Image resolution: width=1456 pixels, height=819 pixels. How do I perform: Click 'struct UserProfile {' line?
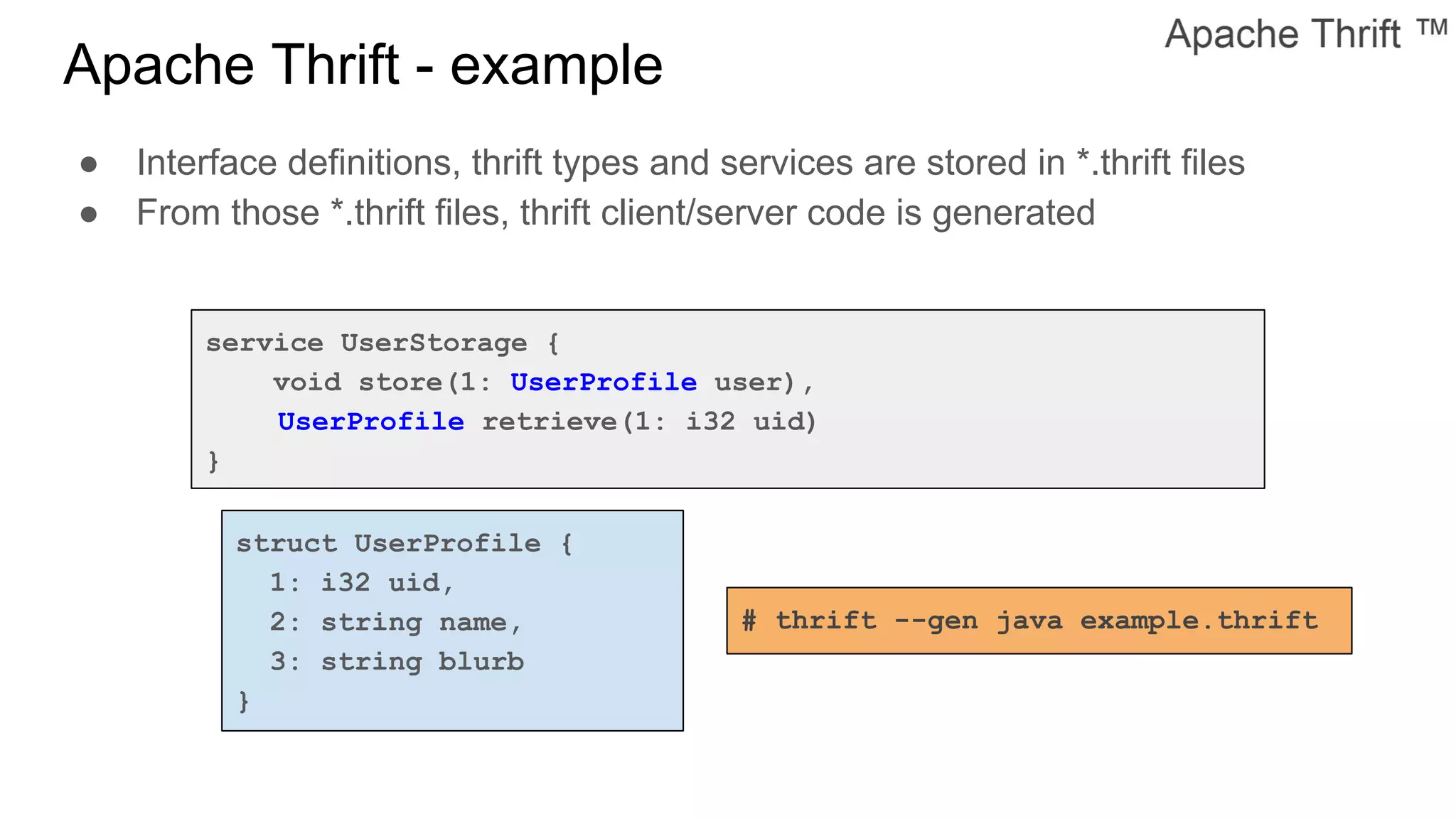click(404, 543)
